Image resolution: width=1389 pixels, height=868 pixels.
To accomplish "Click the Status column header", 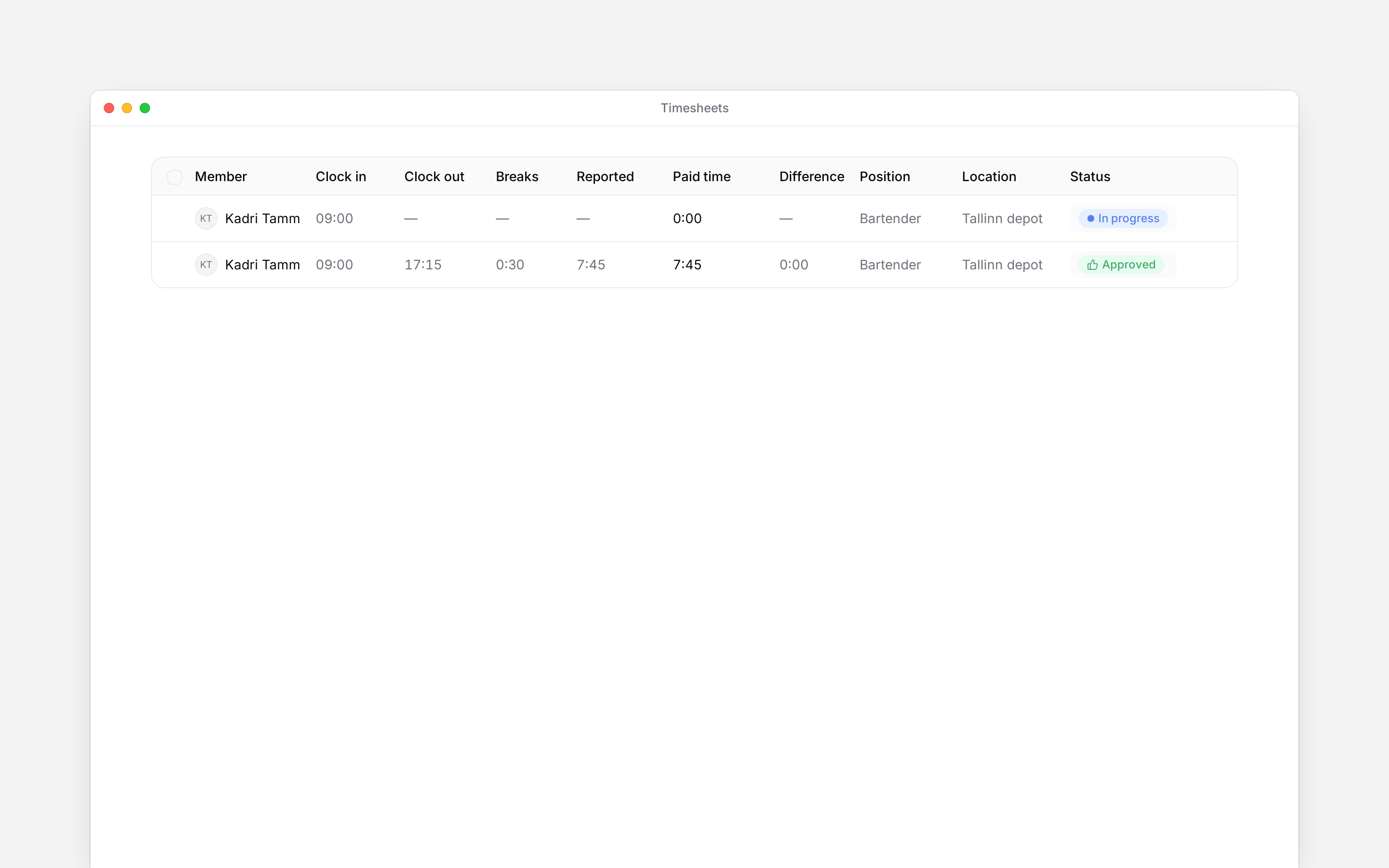I will tap(1090, 177).
